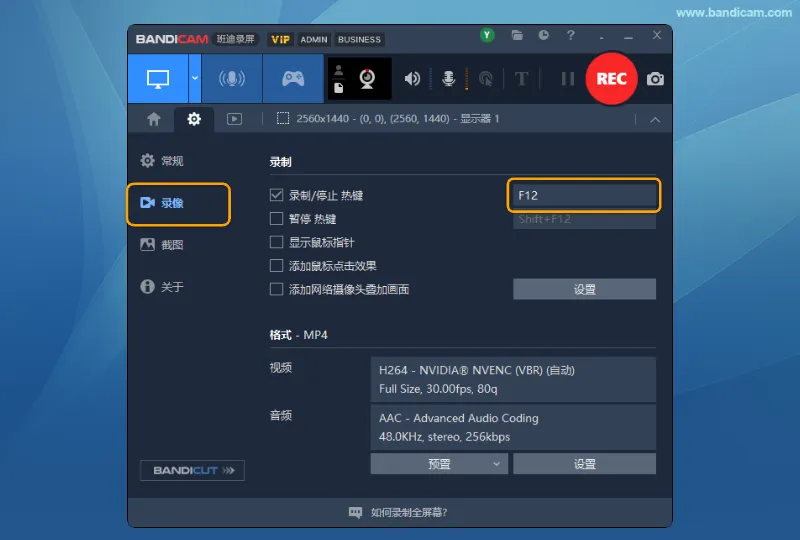
Task: Select the device recording mode icon
Action: tap(232, 79)
